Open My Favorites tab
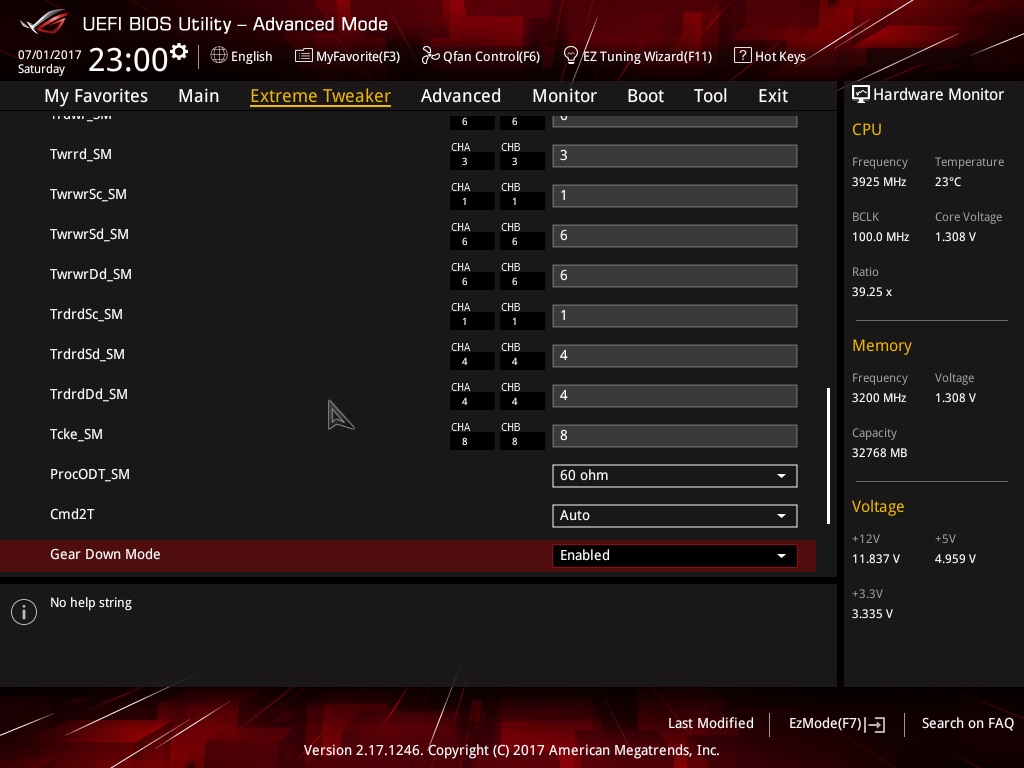This screenshot has height=768, width=1024. [x=96, y=96]
